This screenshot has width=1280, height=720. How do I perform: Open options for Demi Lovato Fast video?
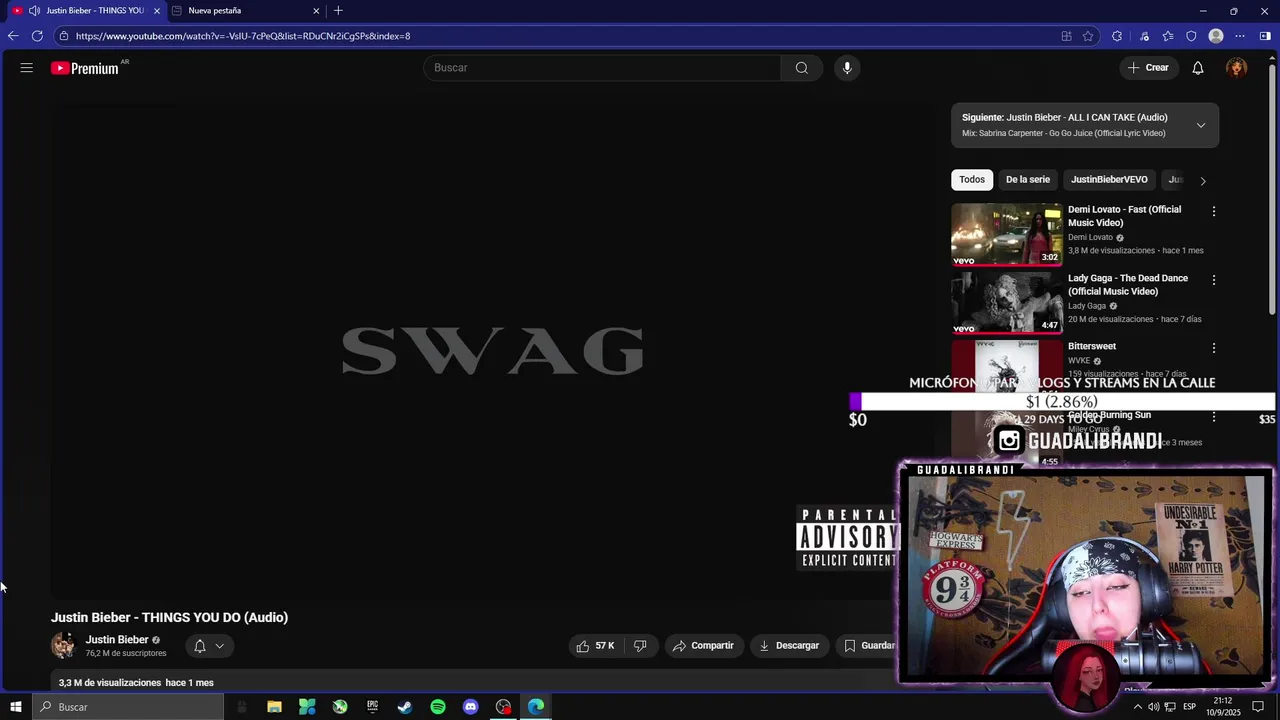click(1214, 211)
